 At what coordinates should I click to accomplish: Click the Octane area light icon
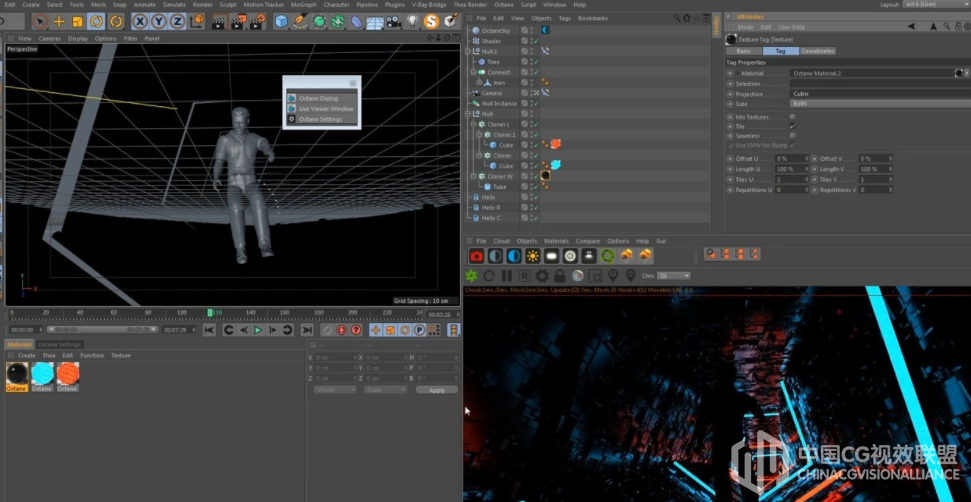[x=551, y=256]
